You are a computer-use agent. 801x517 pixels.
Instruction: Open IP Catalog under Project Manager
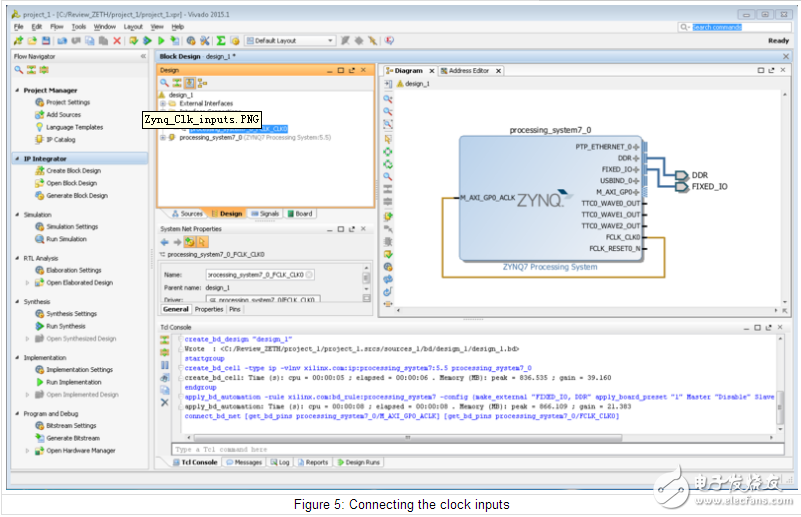click(x=62, y=139)
